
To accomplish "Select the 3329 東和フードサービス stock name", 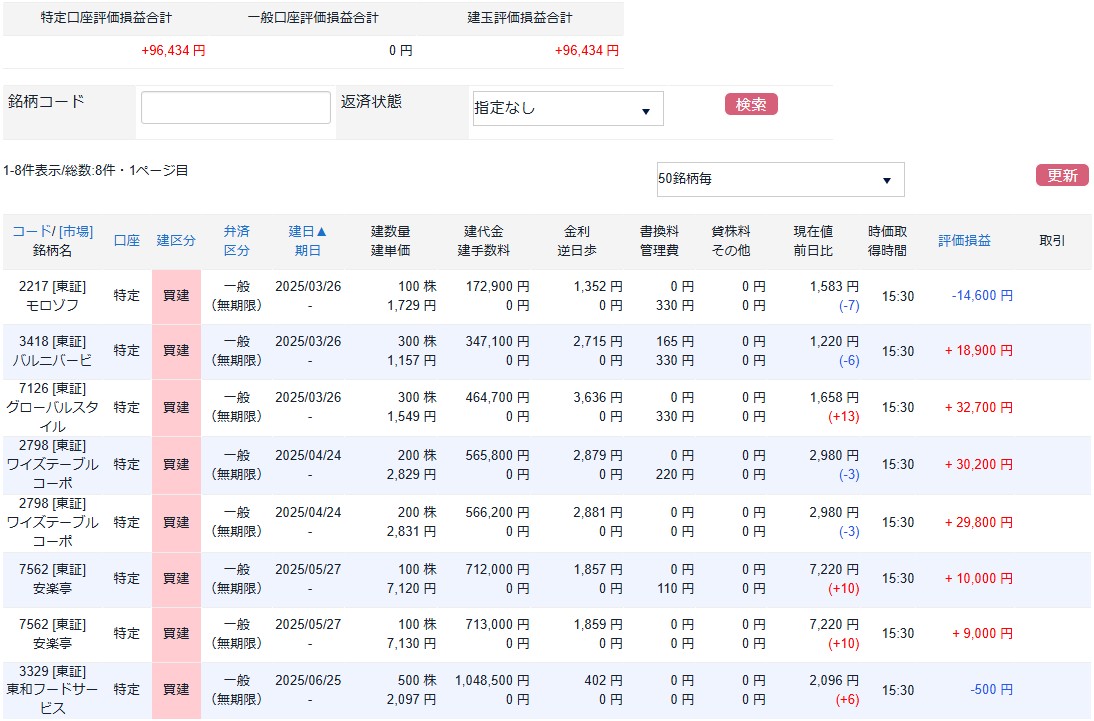I will 52,699.
